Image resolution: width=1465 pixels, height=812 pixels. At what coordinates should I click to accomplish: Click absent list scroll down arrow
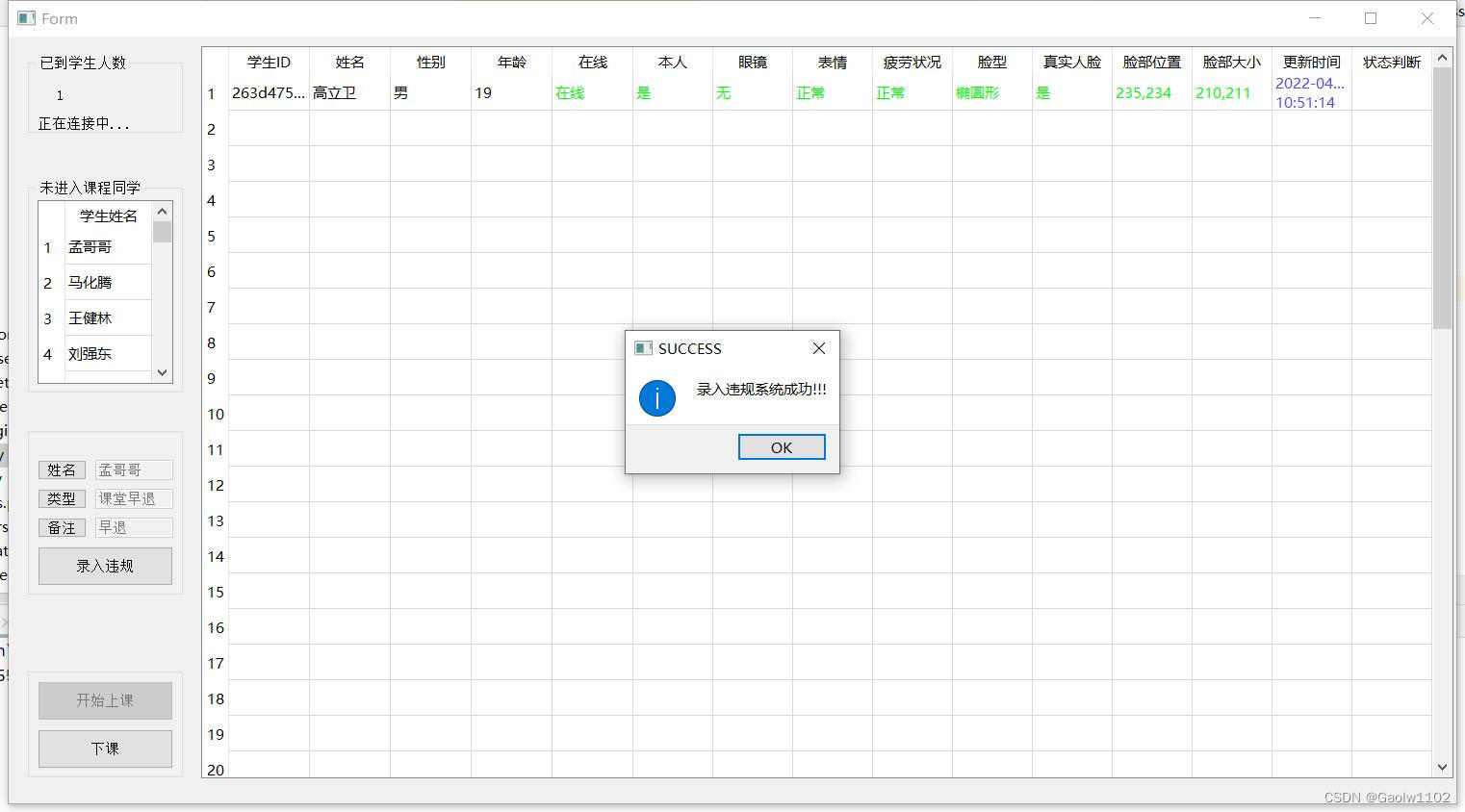pos(162,372)
